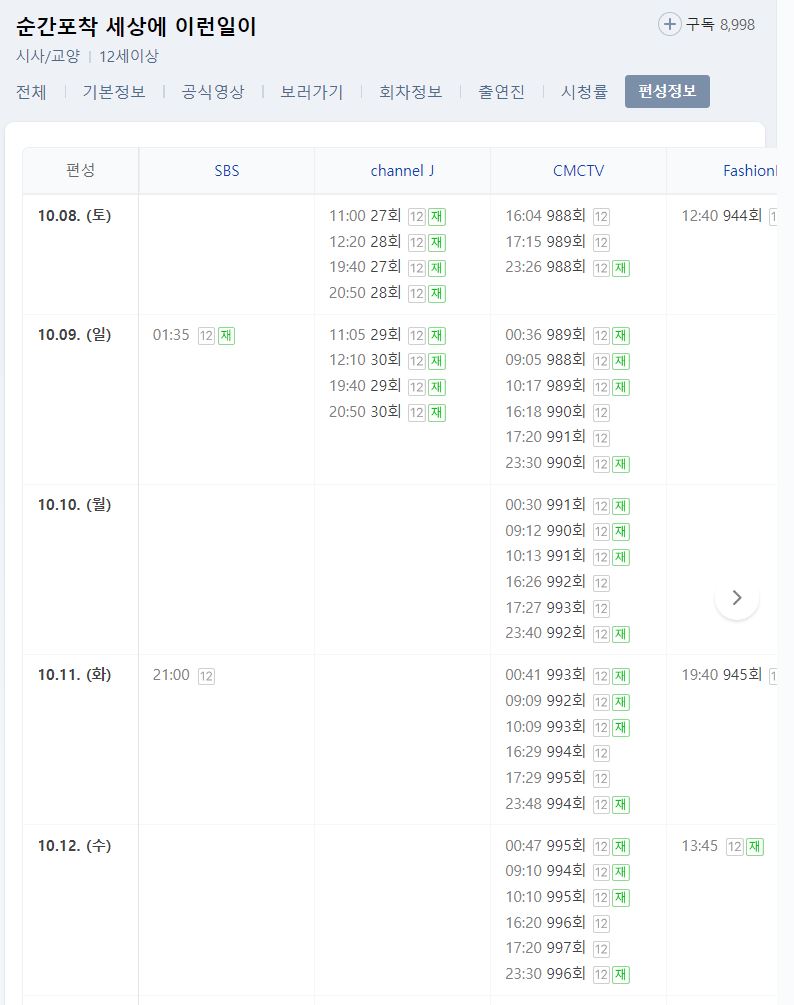
Task: Open the CMCTV channel header link
Action: pos(579,170)
